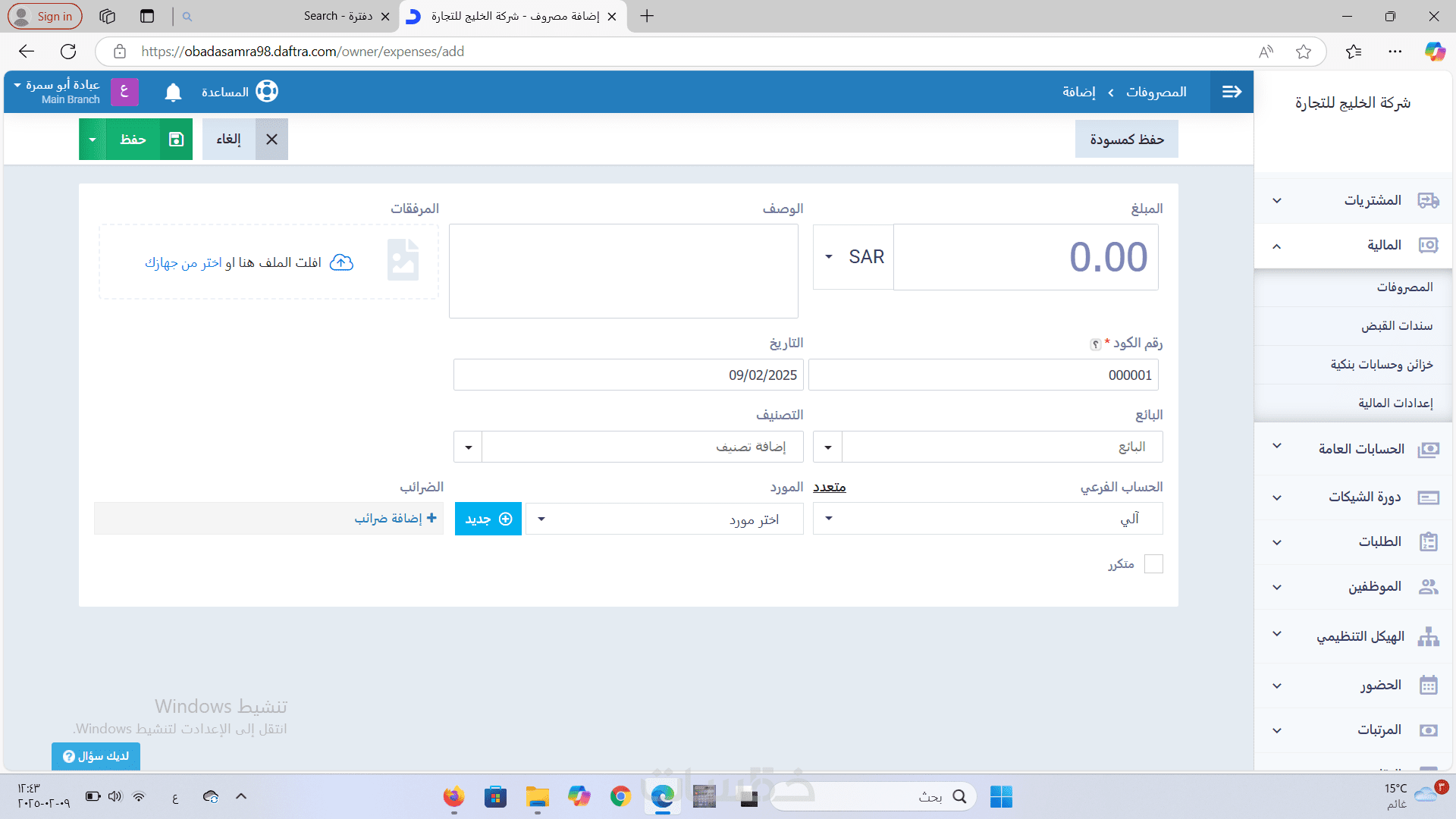The height and width of the screenshot is (819, 1456).
Task: Open the الموظفين employees sidebar icon
Action: [x=1428, y=586]
